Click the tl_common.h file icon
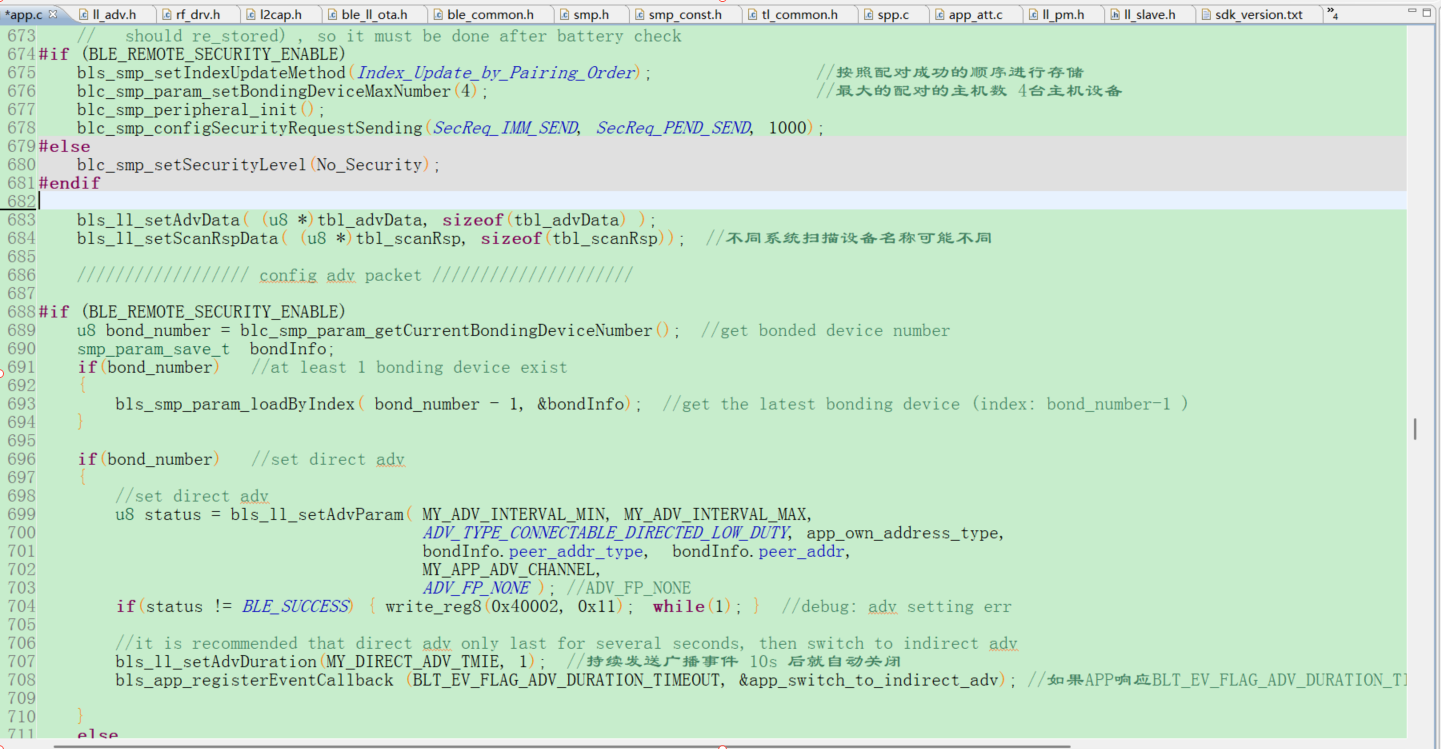This screenshot has width=1441, height=749. [x=752, y=15]
